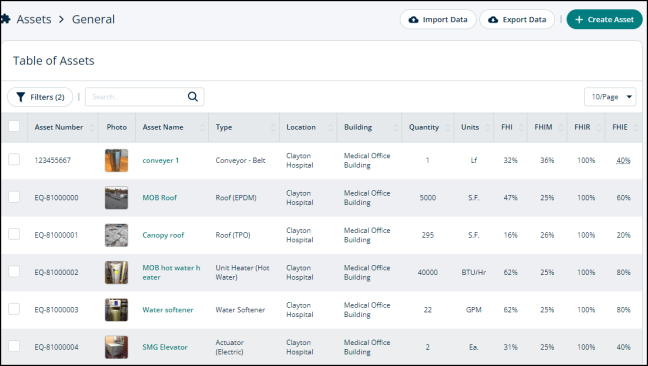Image resolution: width=648 pixels, height=366 pixels.
Task: Open the MOB Roof asset link
Action: [x=160, y=197]
